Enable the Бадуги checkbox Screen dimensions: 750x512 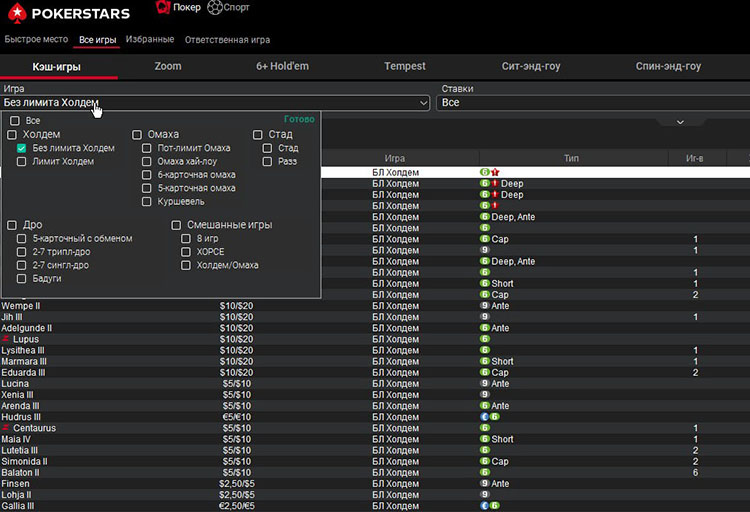(22, 278)
